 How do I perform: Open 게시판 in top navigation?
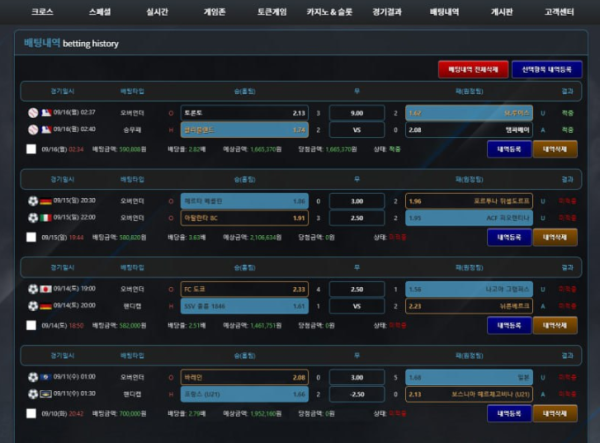tap(502, 12)
